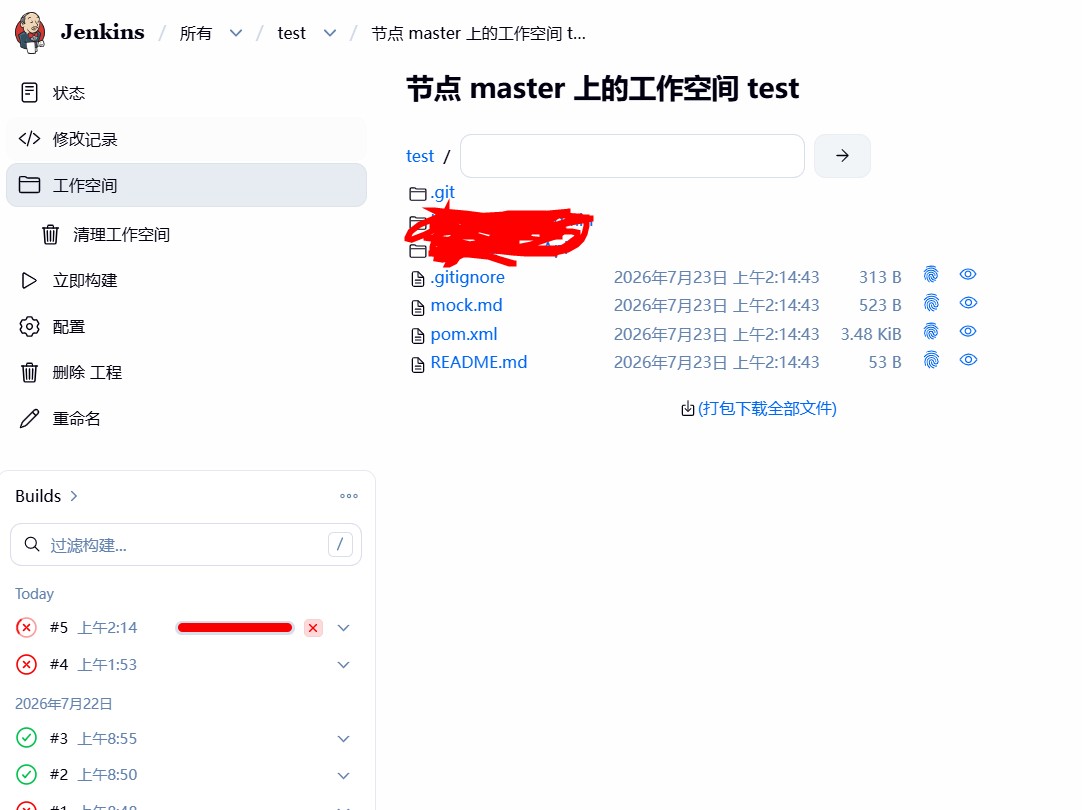The image size is (1082, 810).
Task: Click the pencil rename icon
Action: point(29,418)
